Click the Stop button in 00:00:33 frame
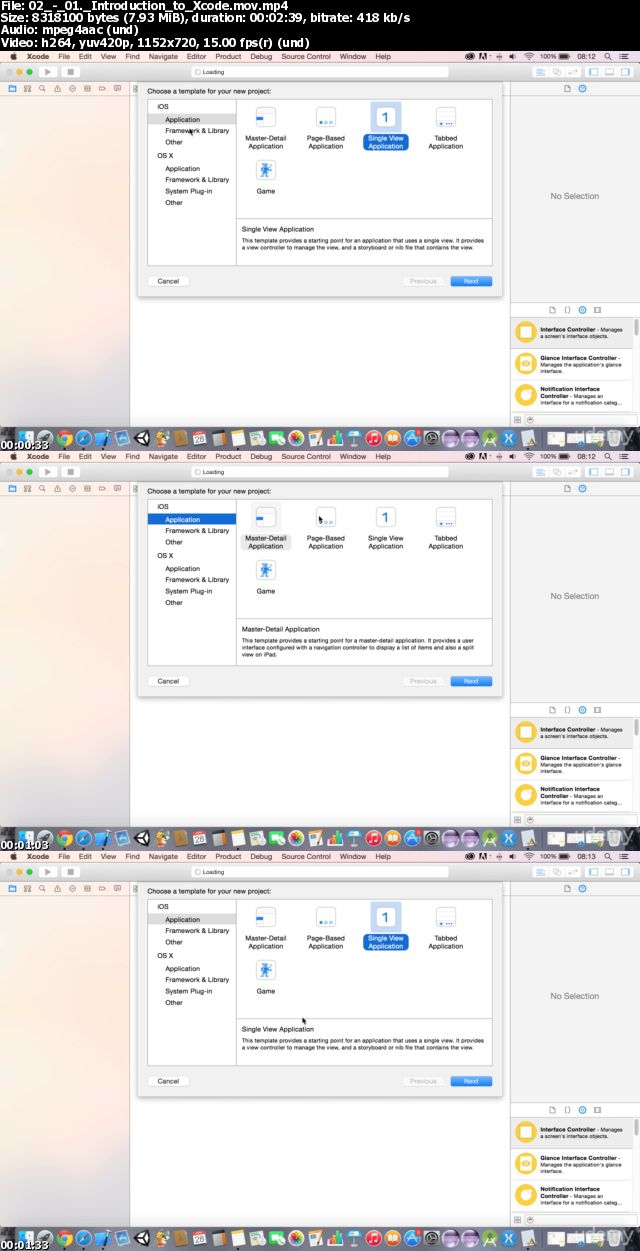 [70, 72]
